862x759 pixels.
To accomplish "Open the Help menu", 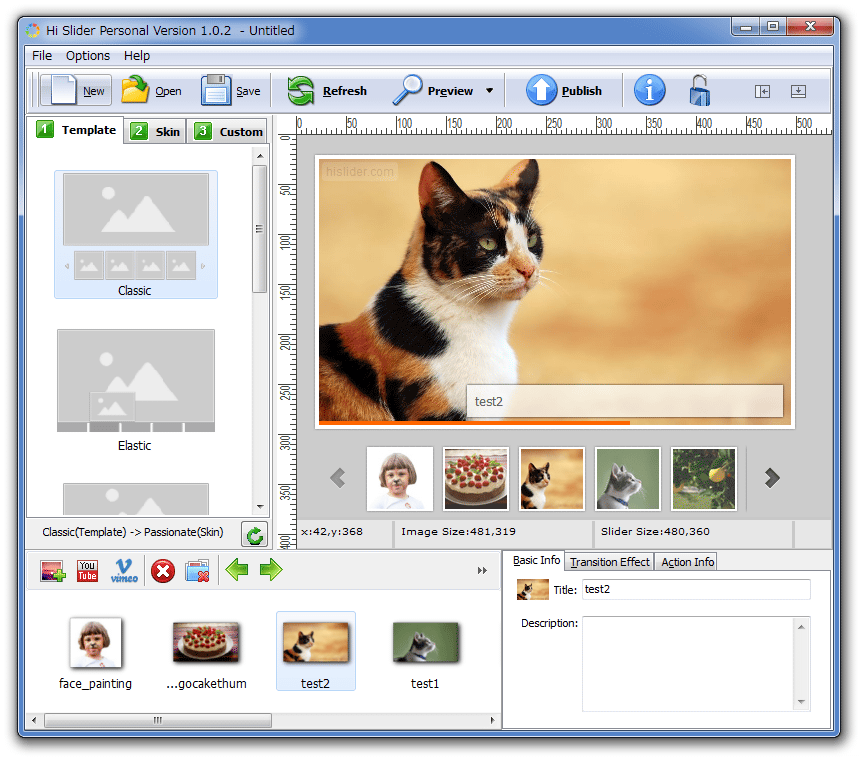I will coord(136,56).
